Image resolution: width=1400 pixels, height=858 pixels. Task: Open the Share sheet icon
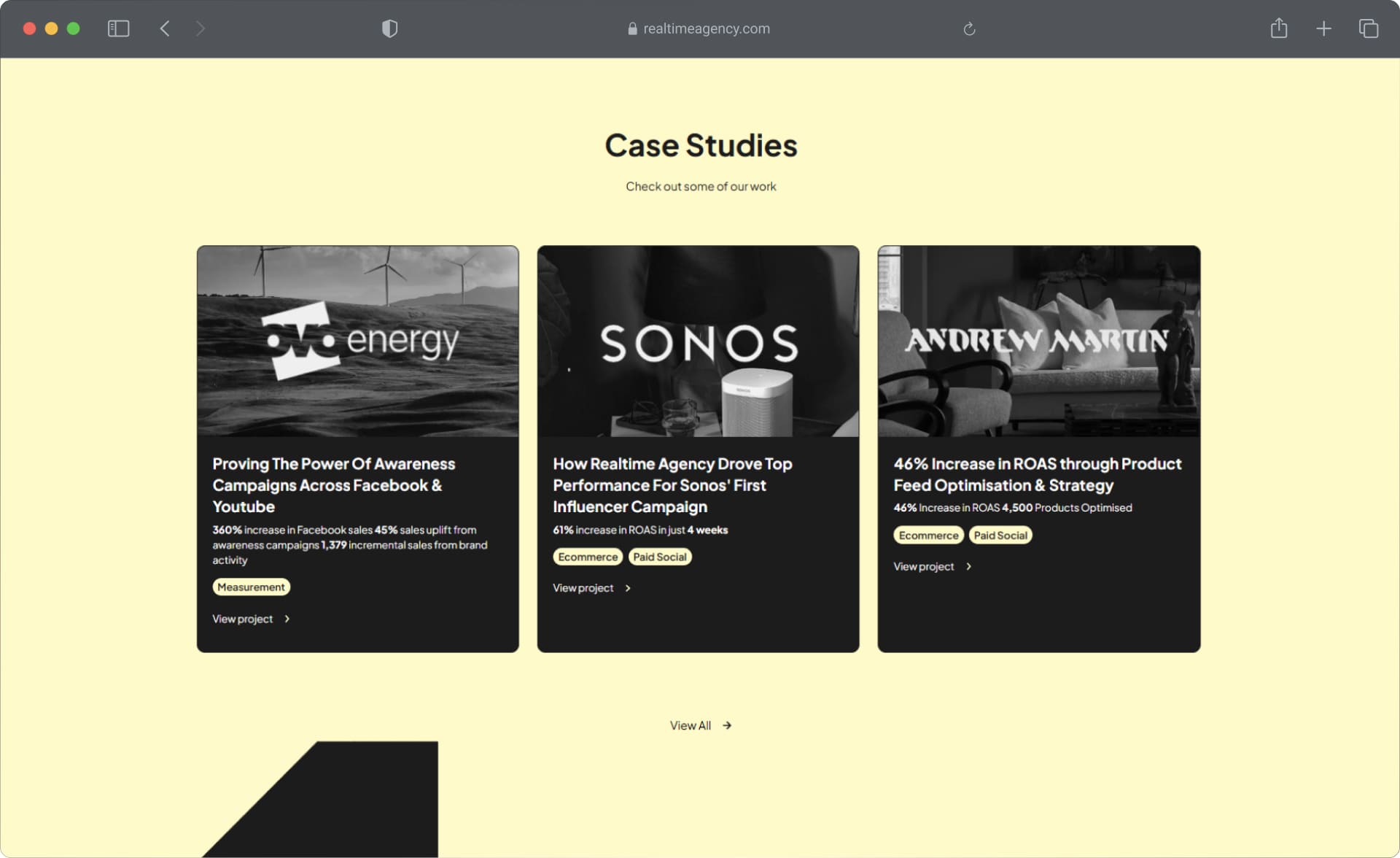click(x=1278, y=28)
